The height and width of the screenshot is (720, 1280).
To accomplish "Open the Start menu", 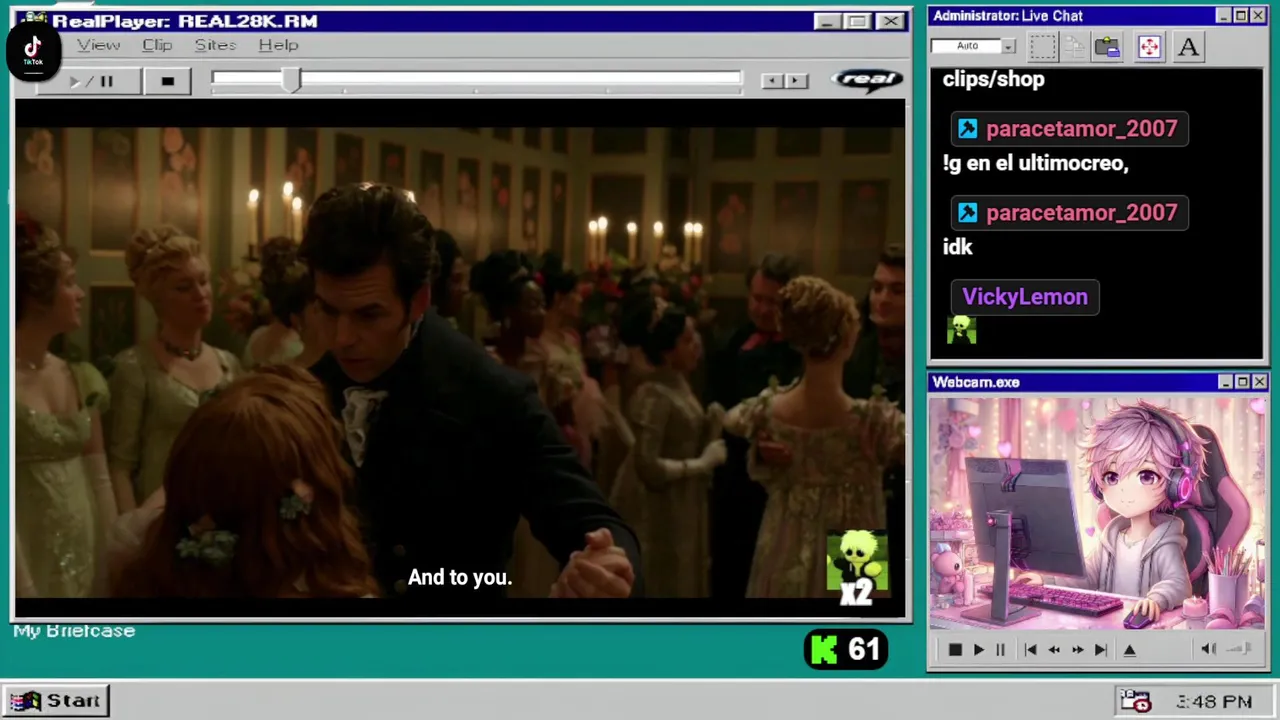I will click(x=56, y=701).
